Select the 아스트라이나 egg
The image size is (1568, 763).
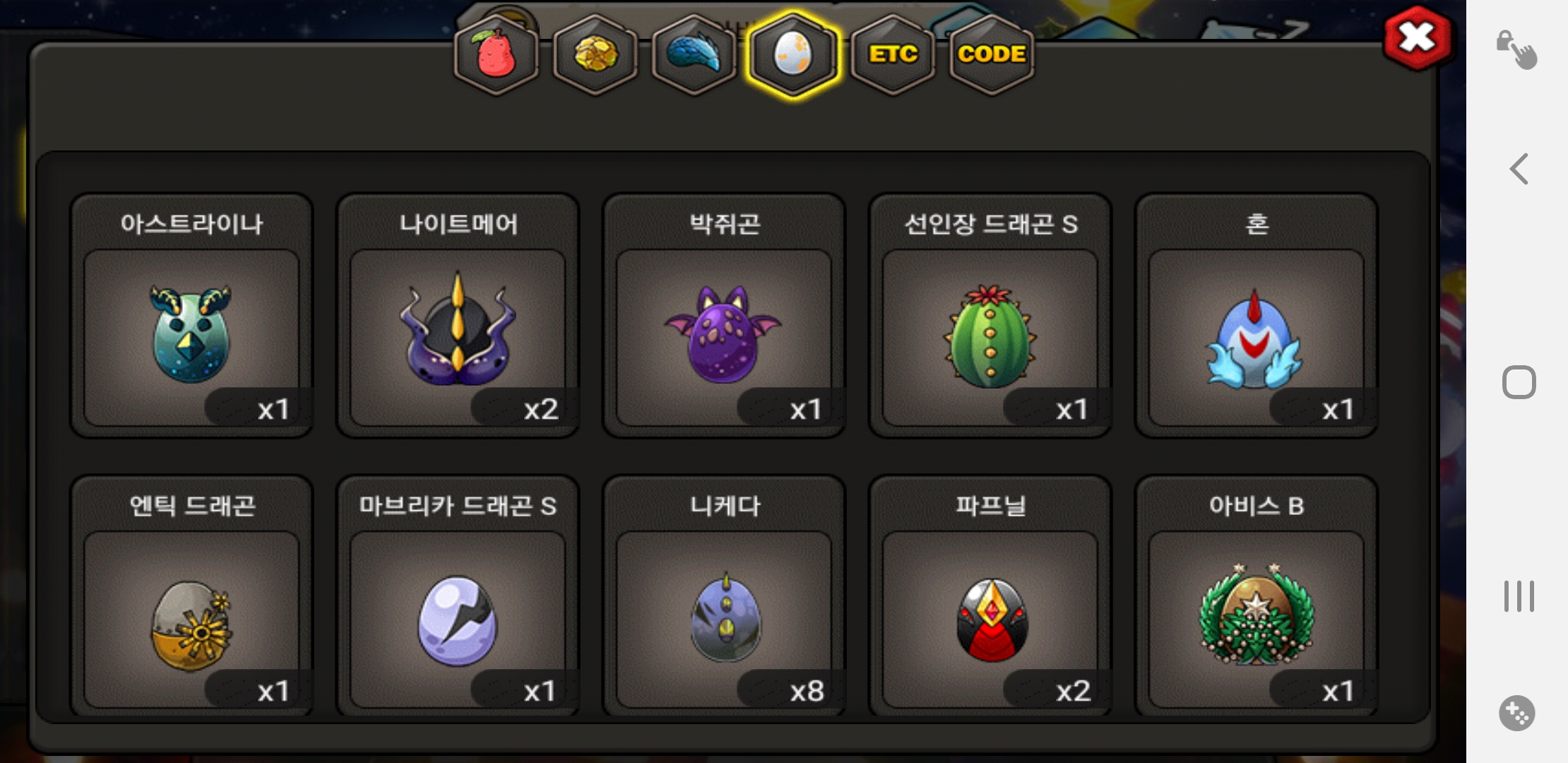[x=191, y=316]
